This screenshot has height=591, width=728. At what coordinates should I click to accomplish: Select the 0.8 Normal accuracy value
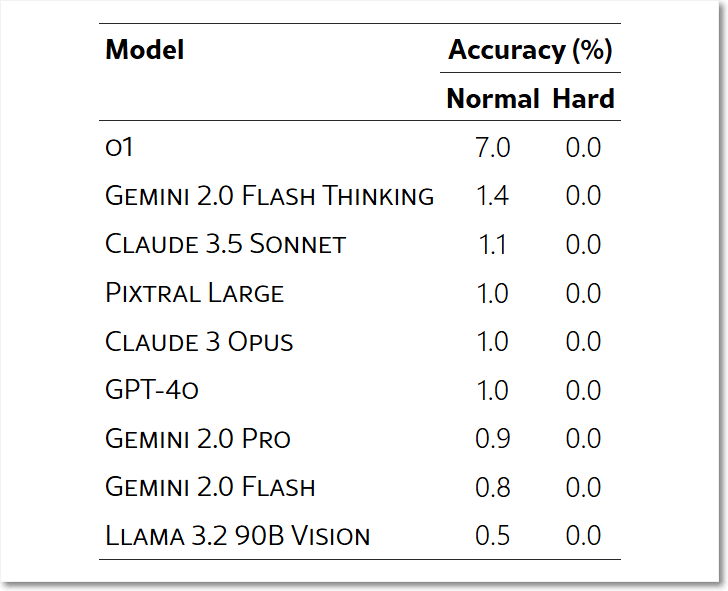point(493,487)
